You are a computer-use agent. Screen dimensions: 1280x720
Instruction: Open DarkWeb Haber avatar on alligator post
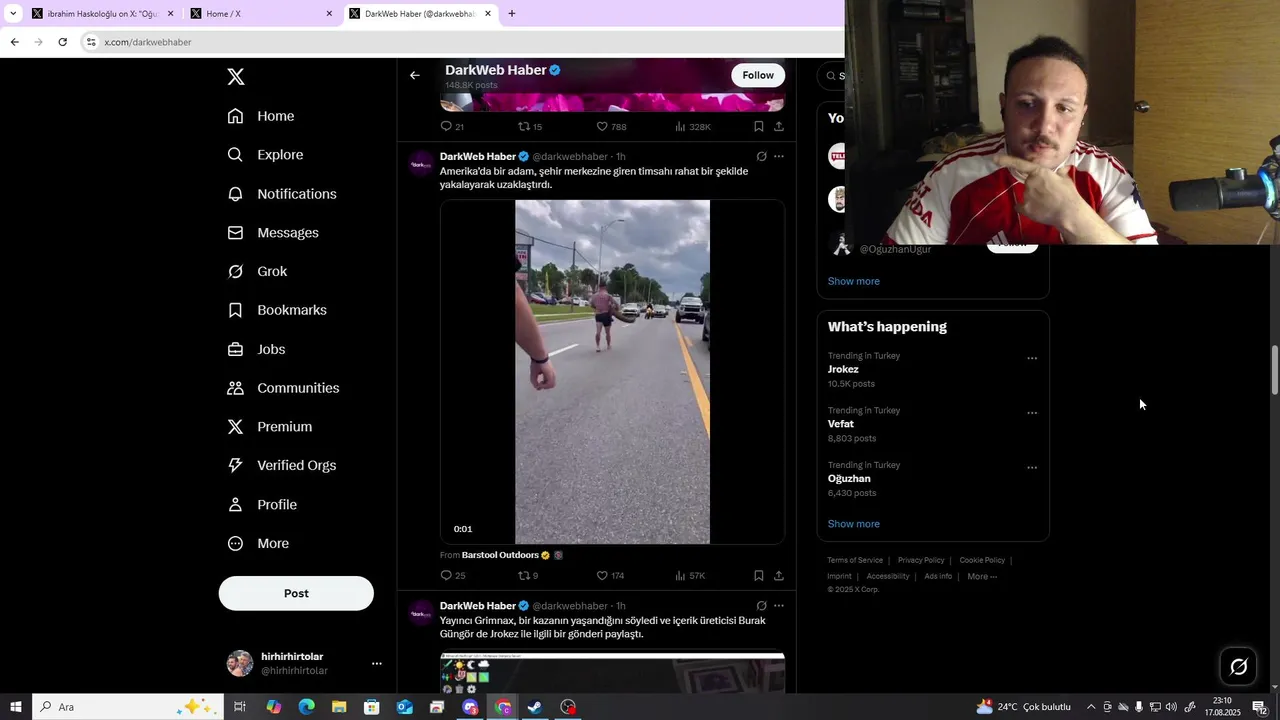coord(421,163)
